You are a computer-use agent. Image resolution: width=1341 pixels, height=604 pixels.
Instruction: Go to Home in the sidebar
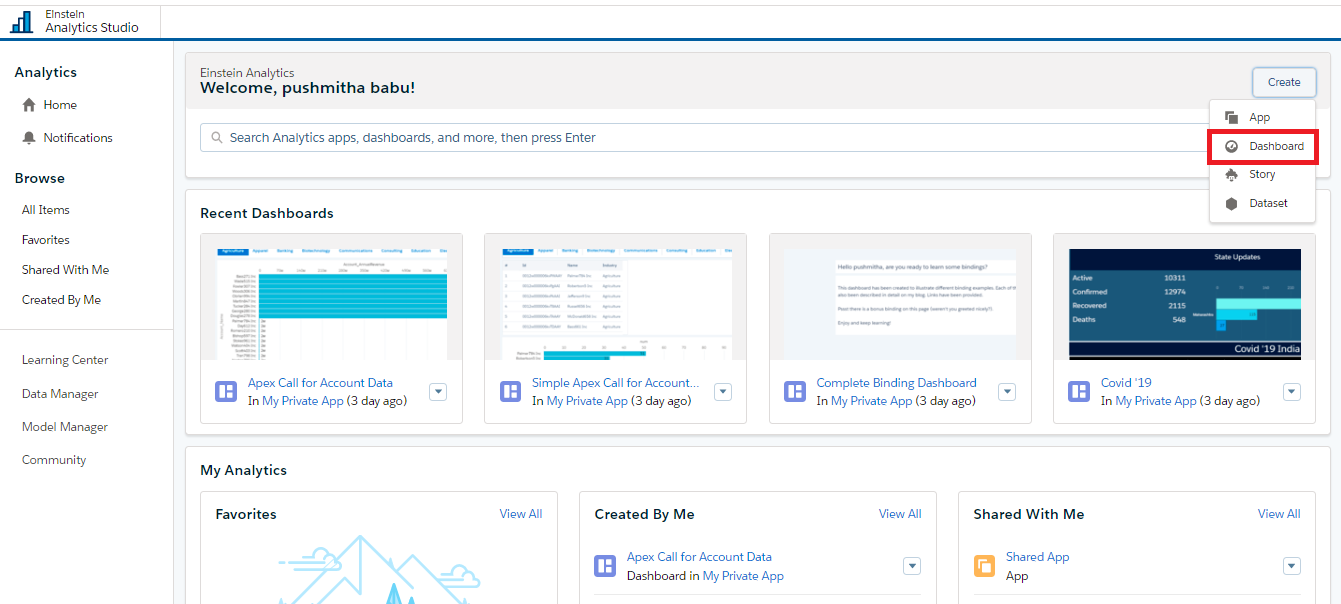[x=60, y=105]
